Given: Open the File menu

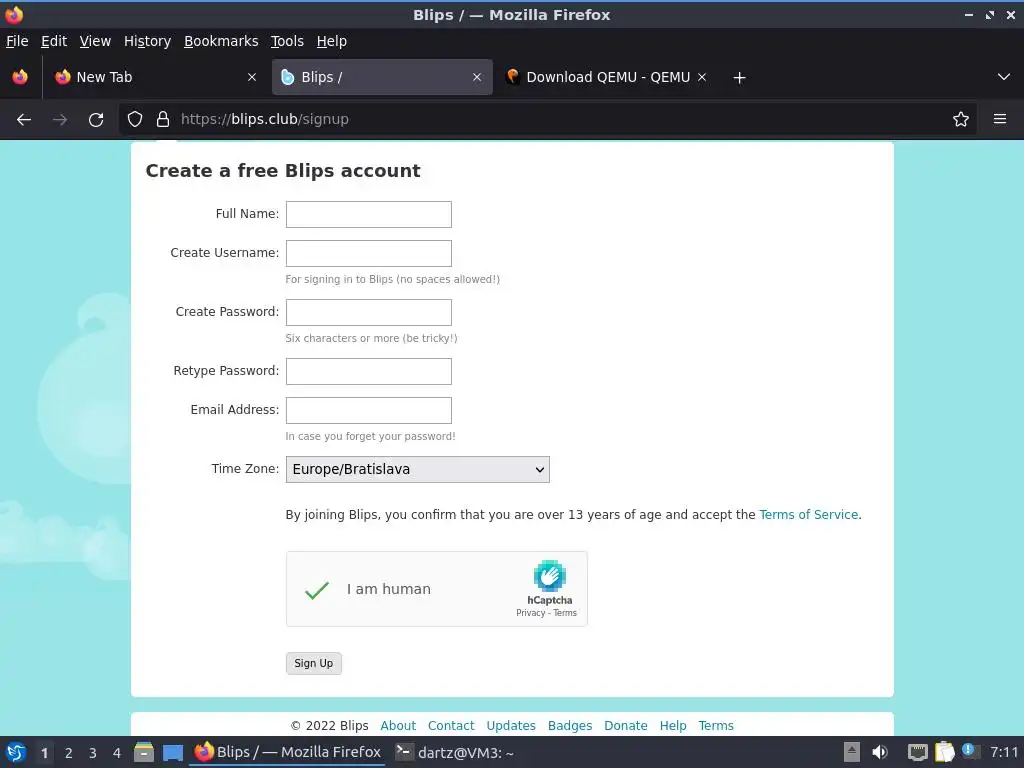Looking at the screenshot, I should 17,41.
